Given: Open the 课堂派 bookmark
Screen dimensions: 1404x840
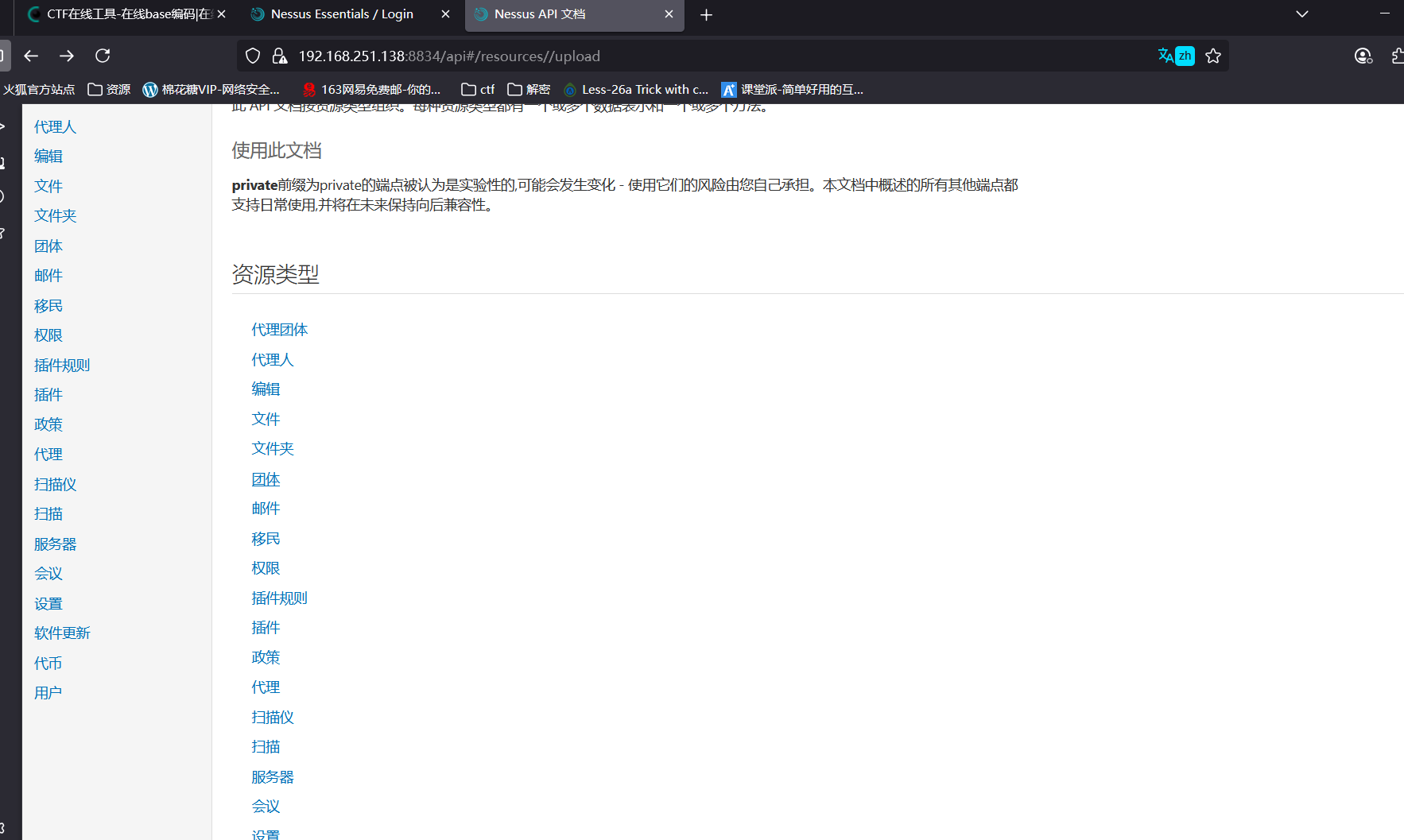Looking at the screenshot, I should (793, 90).
